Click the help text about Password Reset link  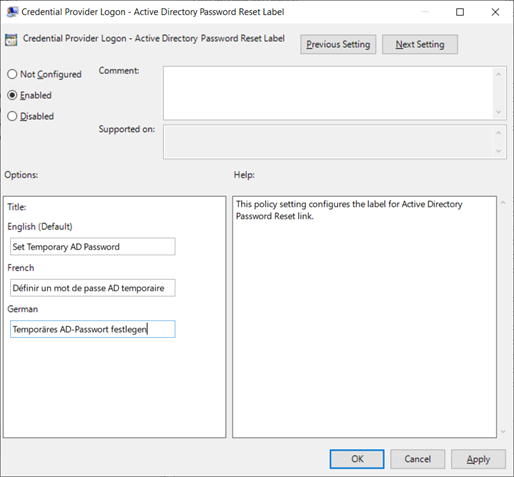point(349,210)
